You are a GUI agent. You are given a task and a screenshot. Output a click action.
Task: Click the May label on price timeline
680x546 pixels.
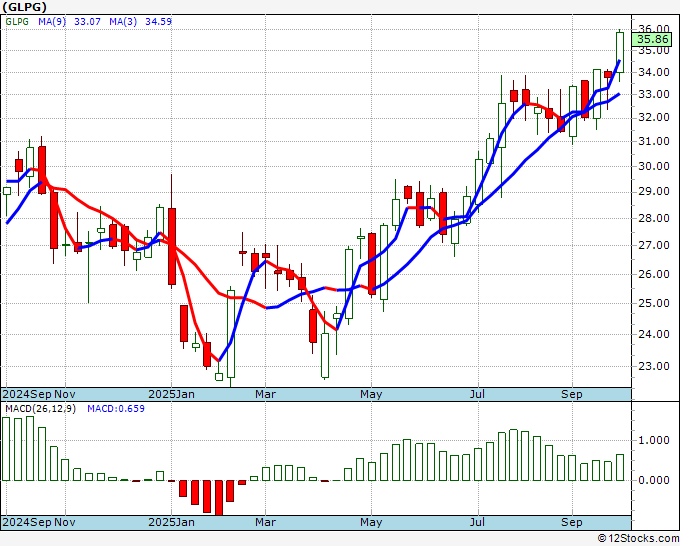(x=371, y=394)
